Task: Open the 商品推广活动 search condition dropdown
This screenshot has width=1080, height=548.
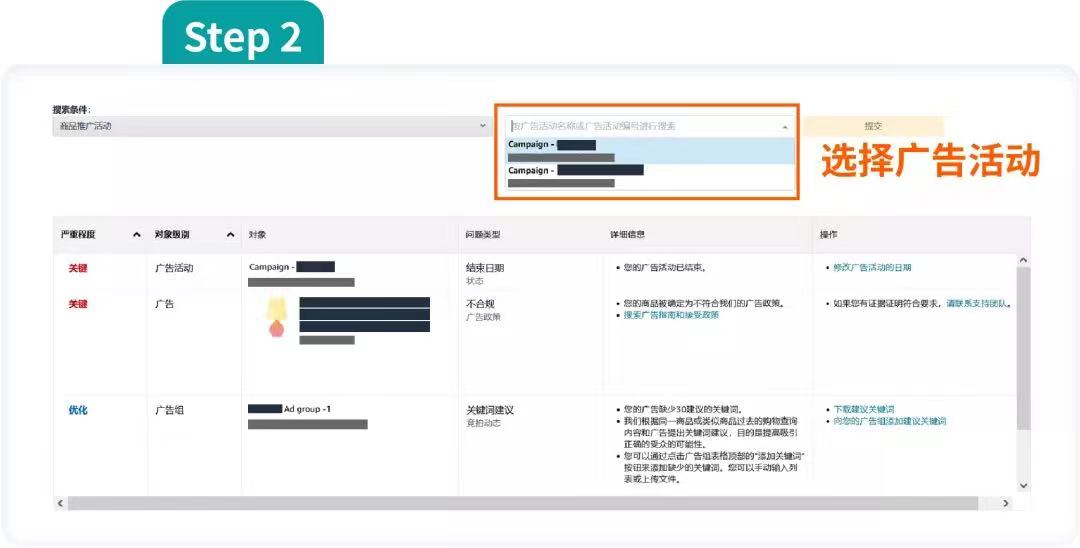Action: click(x=270, y=127)
